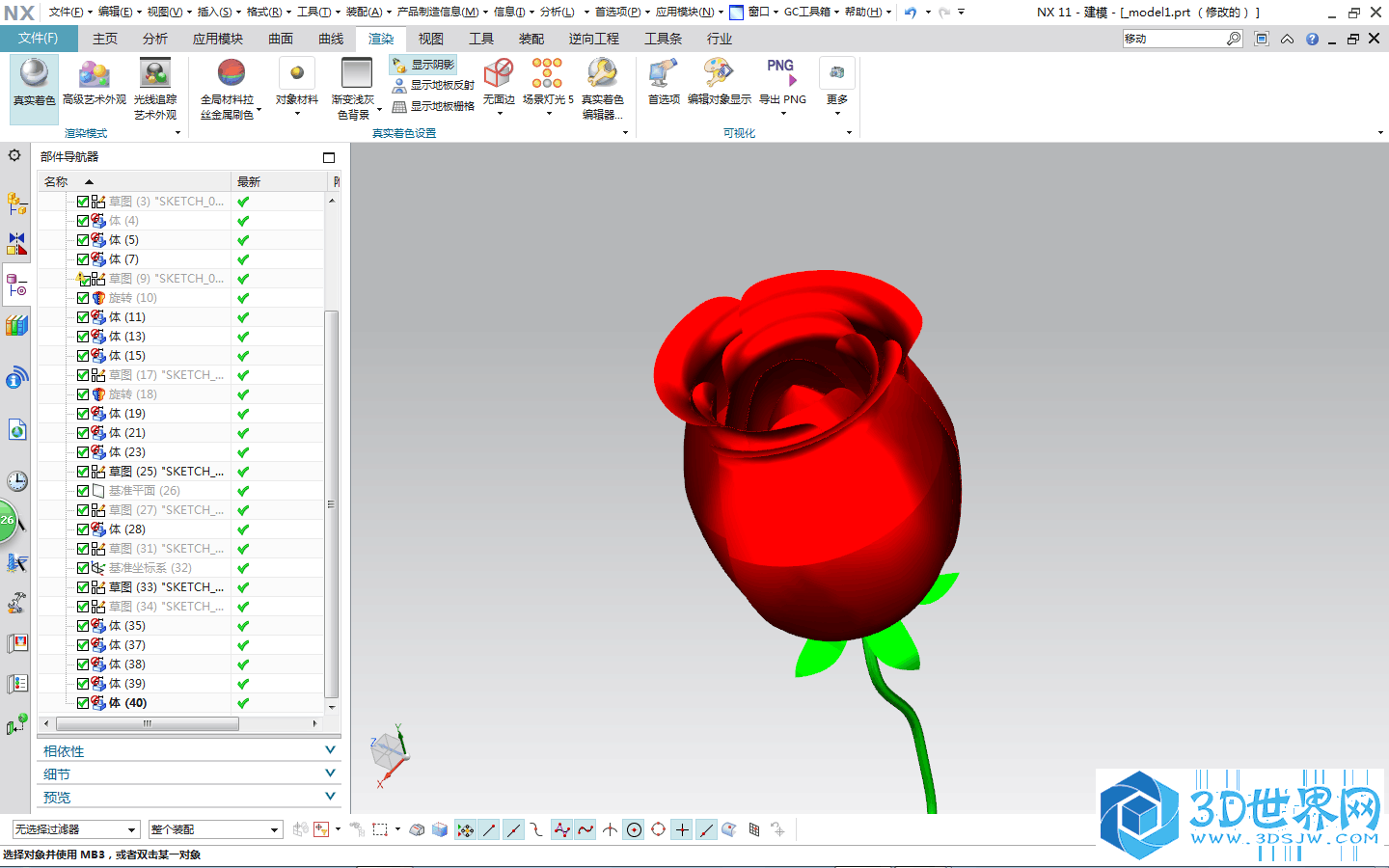Activate 光线追踪艺术外观 ray traced mode
Screen dimensions: 1389x868
coord(154,89)
